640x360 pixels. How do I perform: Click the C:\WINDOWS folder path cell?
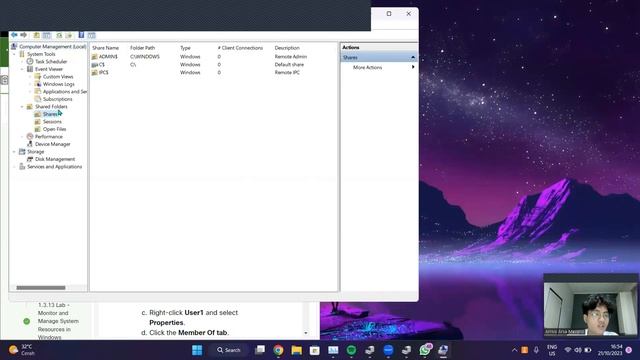(145, 57)
